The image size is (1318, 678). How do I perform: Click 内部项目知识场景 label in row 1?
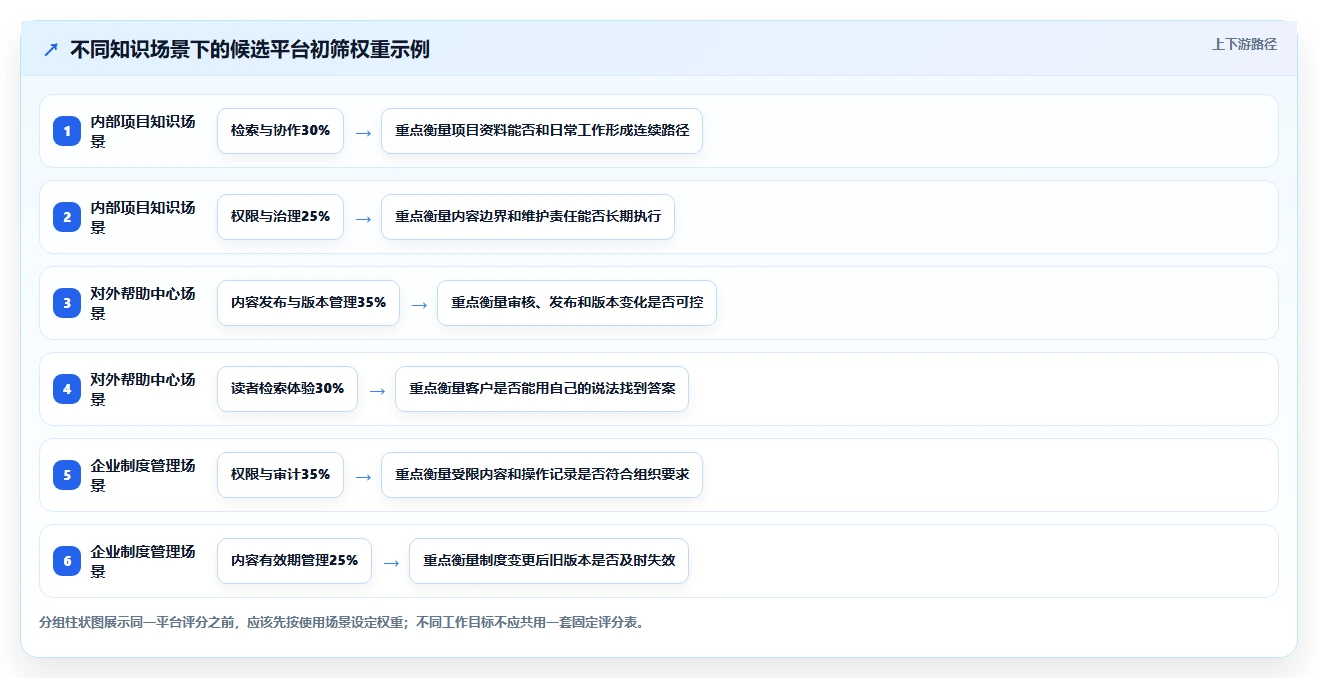click(x=143, y=131)
